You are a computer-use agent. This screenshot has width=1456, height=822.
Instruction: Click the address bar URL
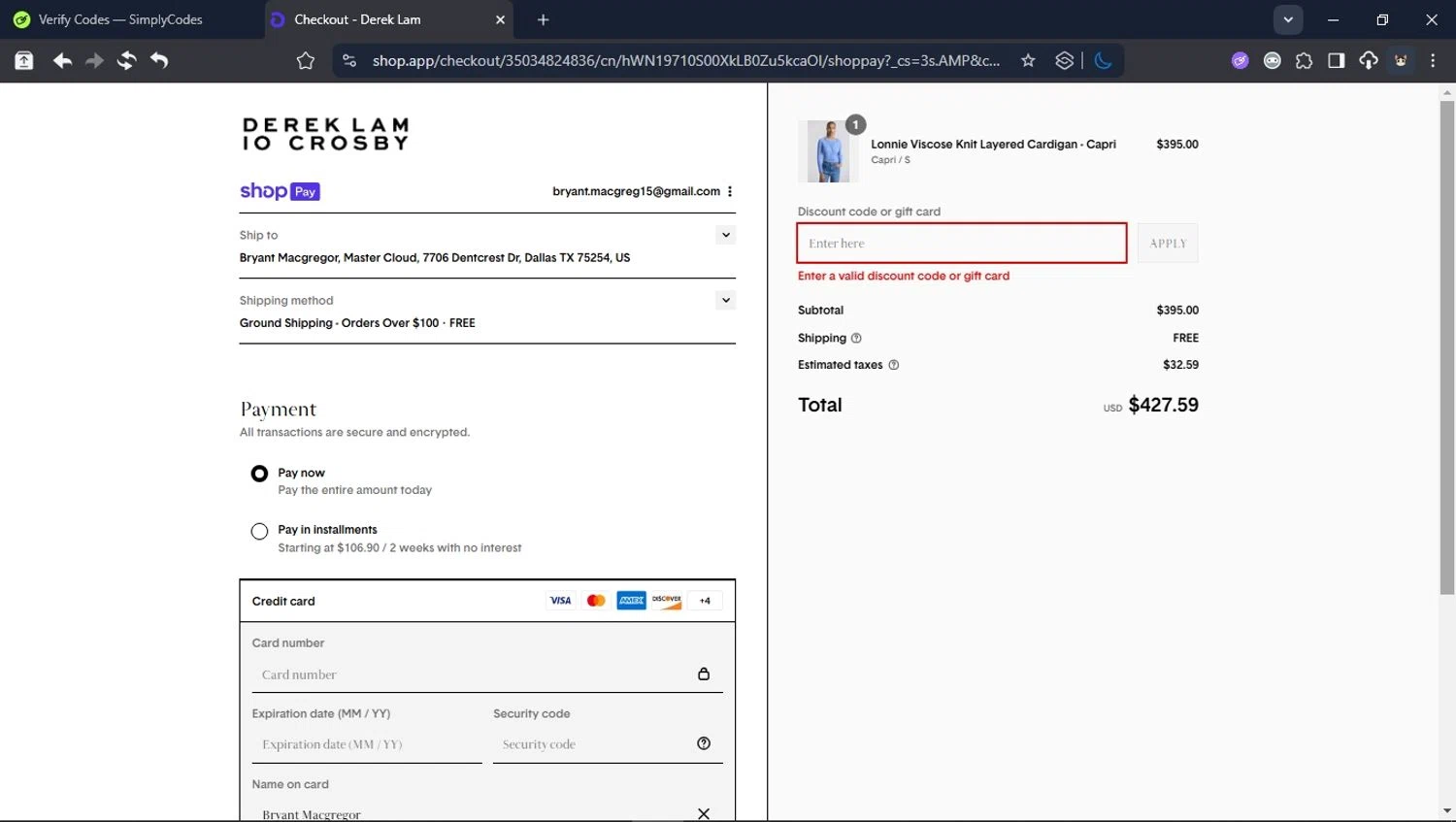click(x=685, y=60)
